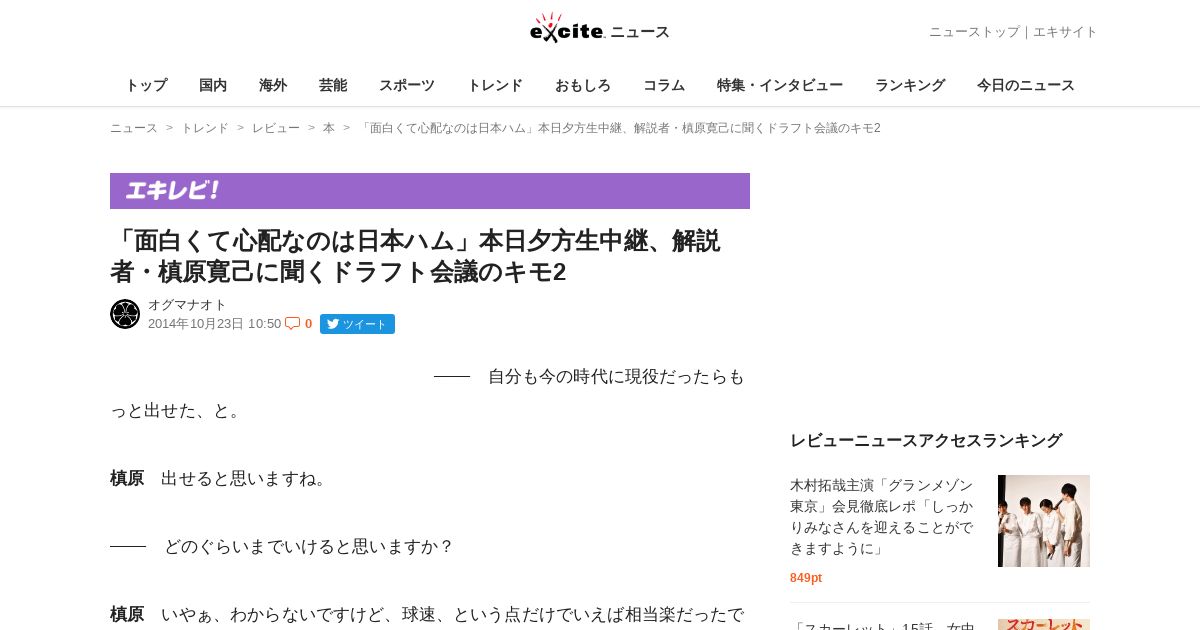Open 国内 news section
1200x630 pixels.
click(213, 85)
